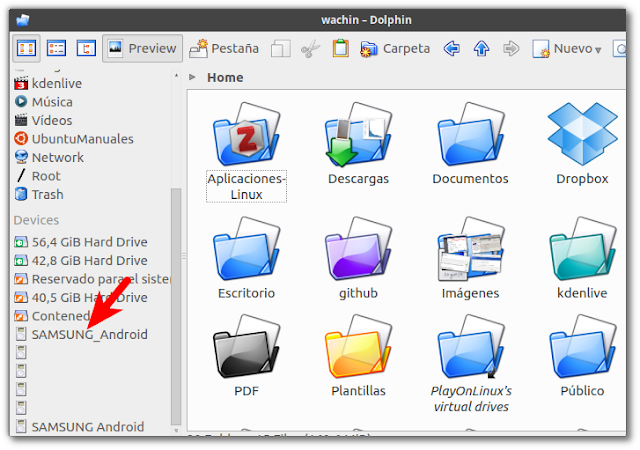Select 56,4 GiB Hard Drive
640x450 pixels.
pyautogui.click(x=81, y=242)
